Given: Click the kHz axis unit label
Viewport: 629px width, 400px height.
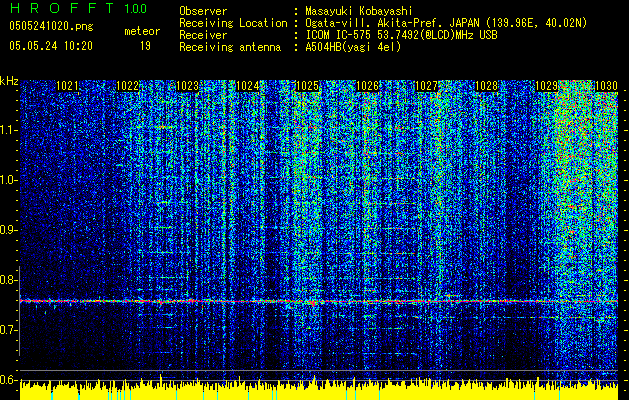Looking at the screenshot, I should tap(9, 81).
